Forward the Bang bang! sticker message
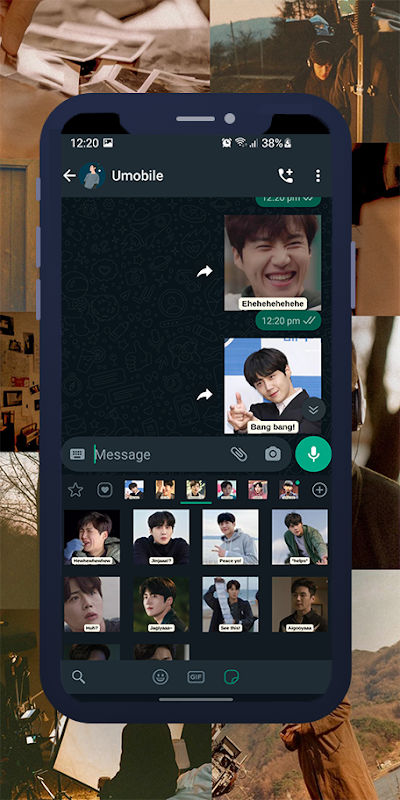 coord(205,394)
